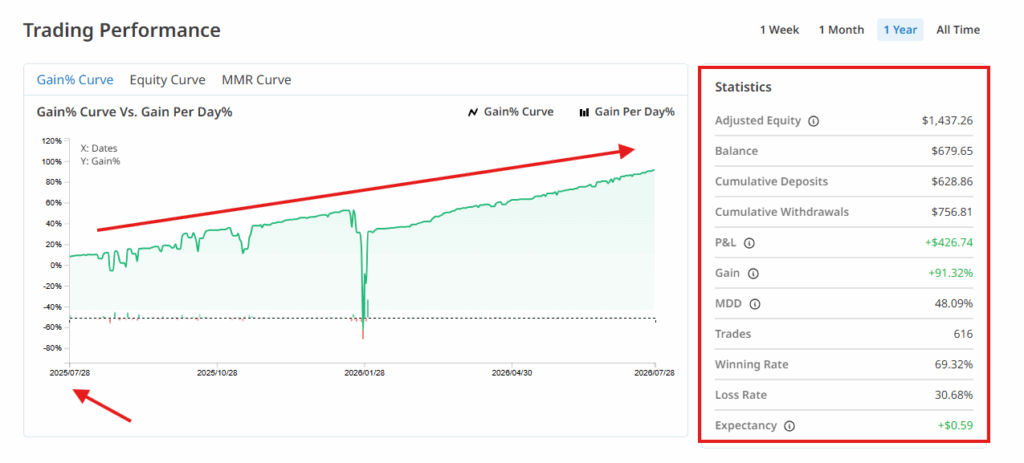
Task: Select the 1 Year time range
Action: click(x=900, y=30)
